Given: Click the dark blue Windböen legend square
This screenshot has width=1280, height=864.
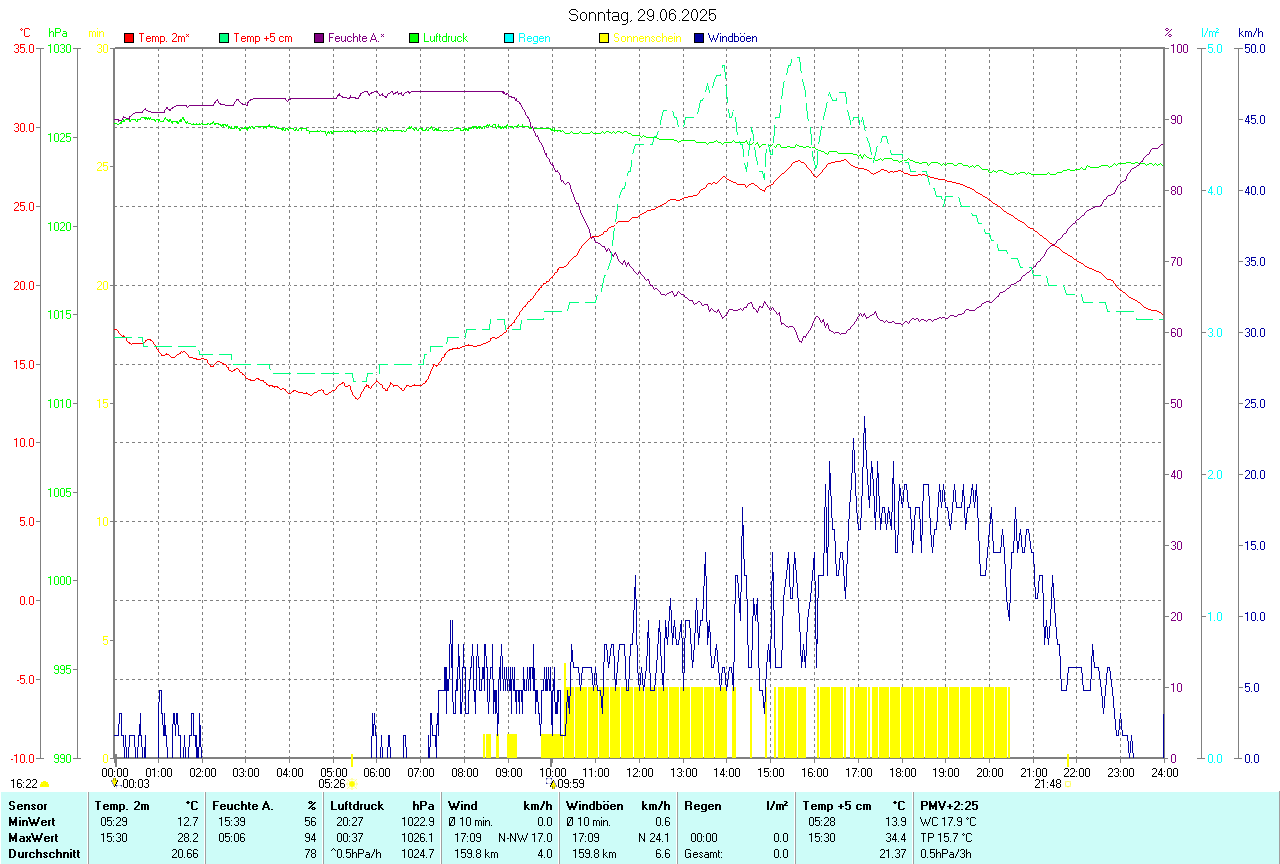Looking at the screenshot, I should pyautogui.click(x=699, y=38).
